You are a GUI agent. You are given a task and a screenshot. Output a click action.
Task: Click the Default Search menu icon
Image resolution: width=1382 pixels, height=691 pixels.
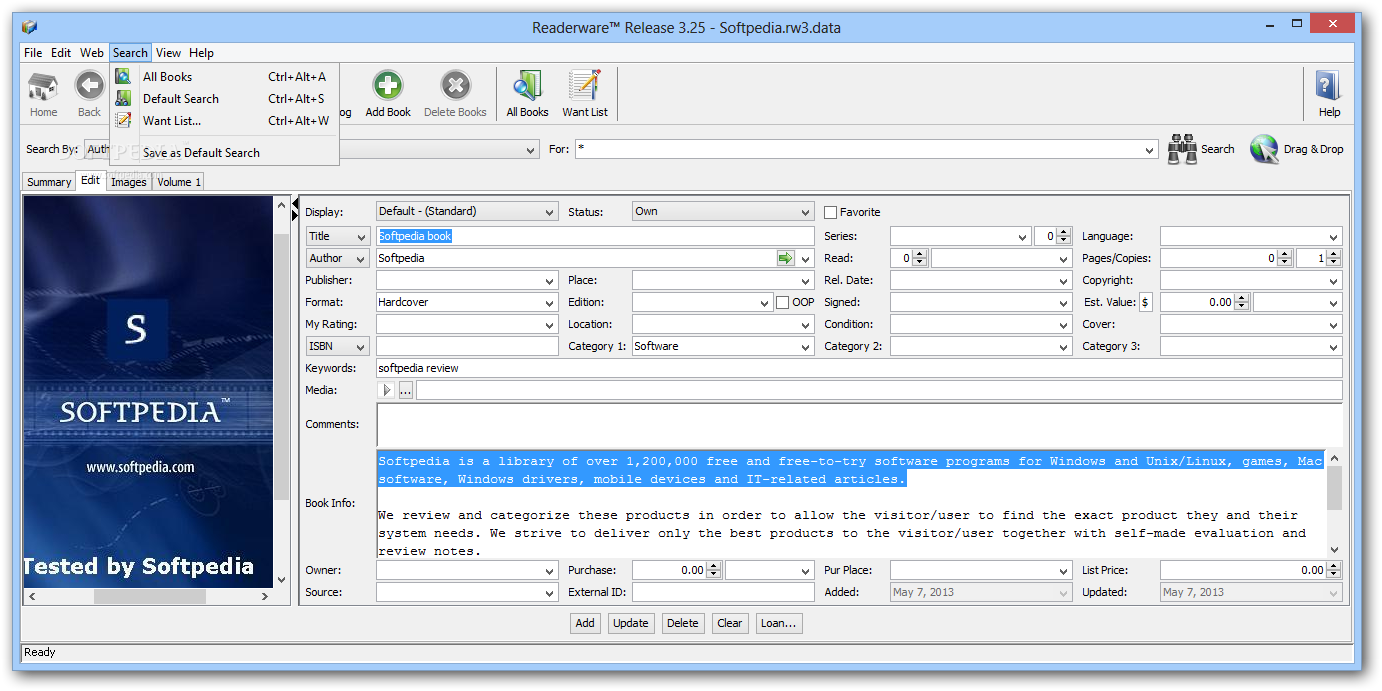(x=123, y=98)
